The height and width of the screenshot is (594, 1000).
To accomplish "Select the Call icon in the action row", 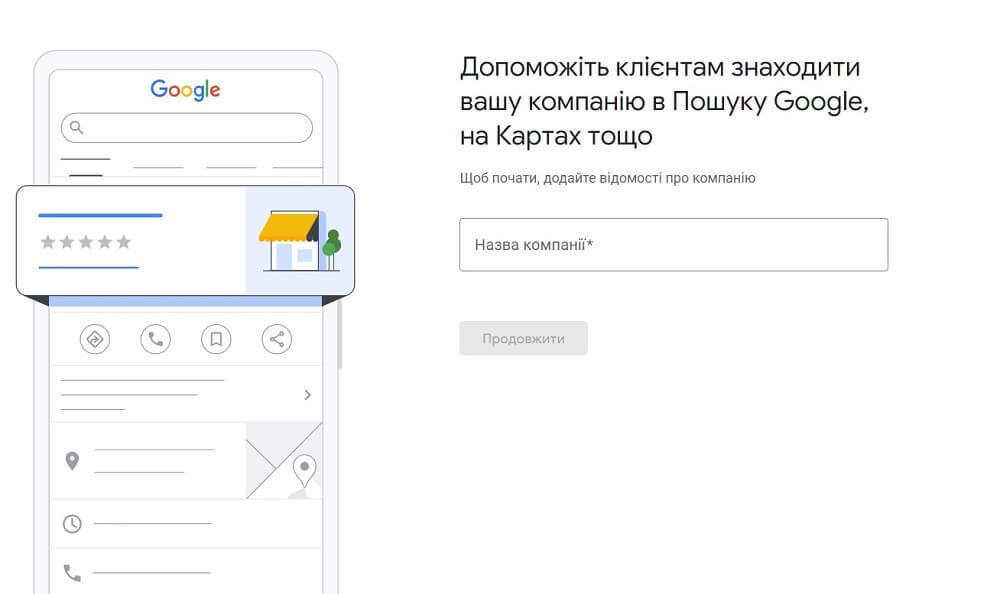I will point(155,339).
